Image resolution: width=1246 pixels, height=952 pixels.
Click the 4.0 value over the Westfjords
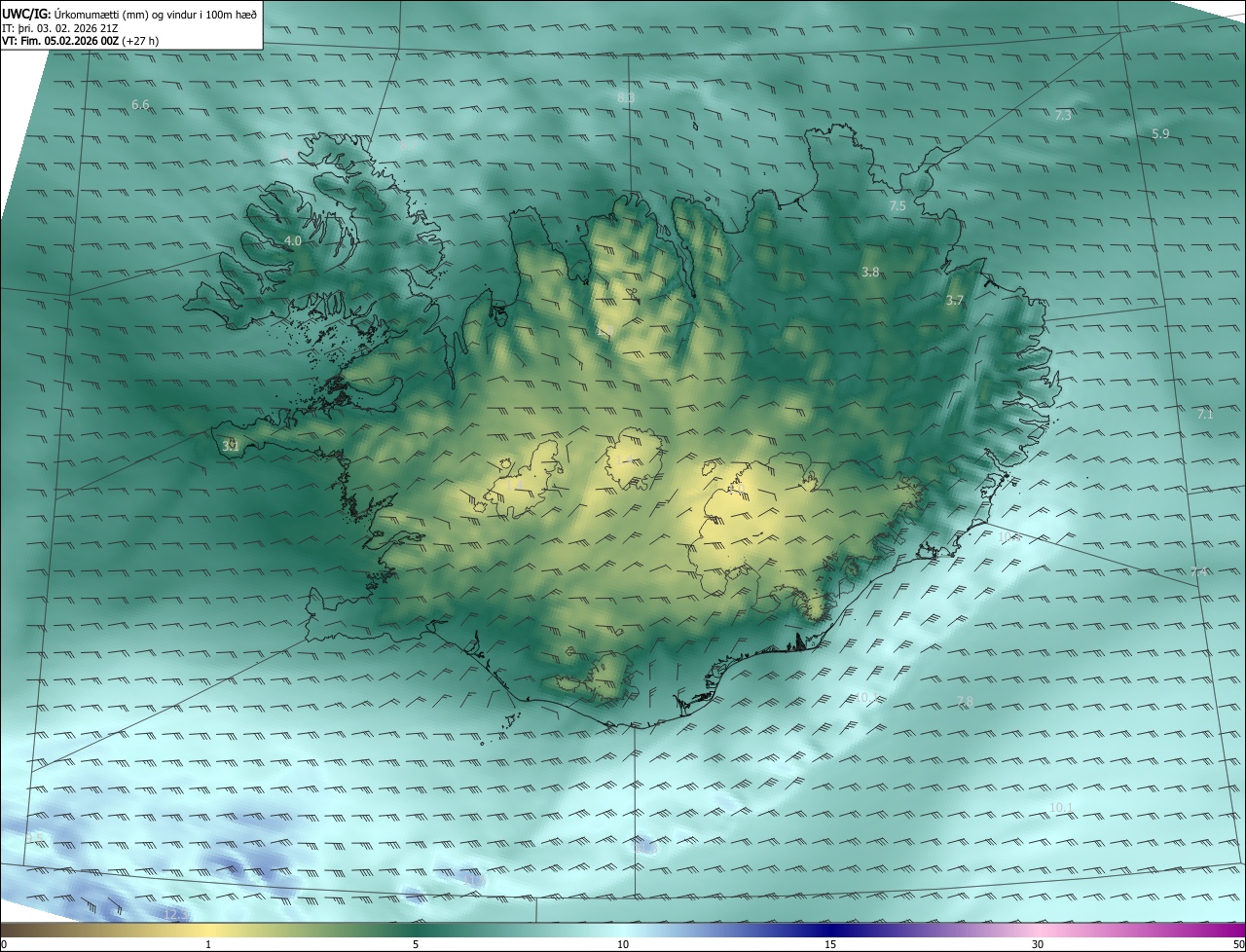click(x=292, y=240)
